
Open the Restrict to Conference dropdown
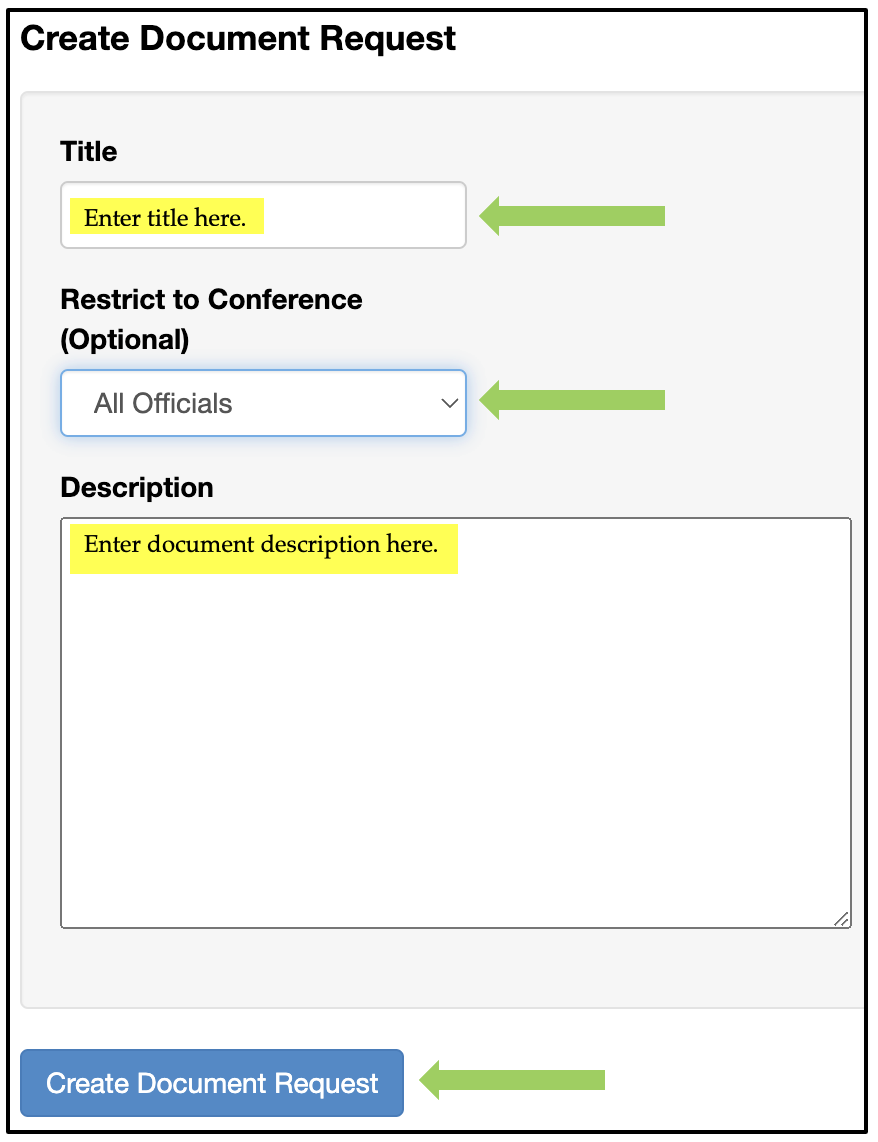click(x=263, y=403)
